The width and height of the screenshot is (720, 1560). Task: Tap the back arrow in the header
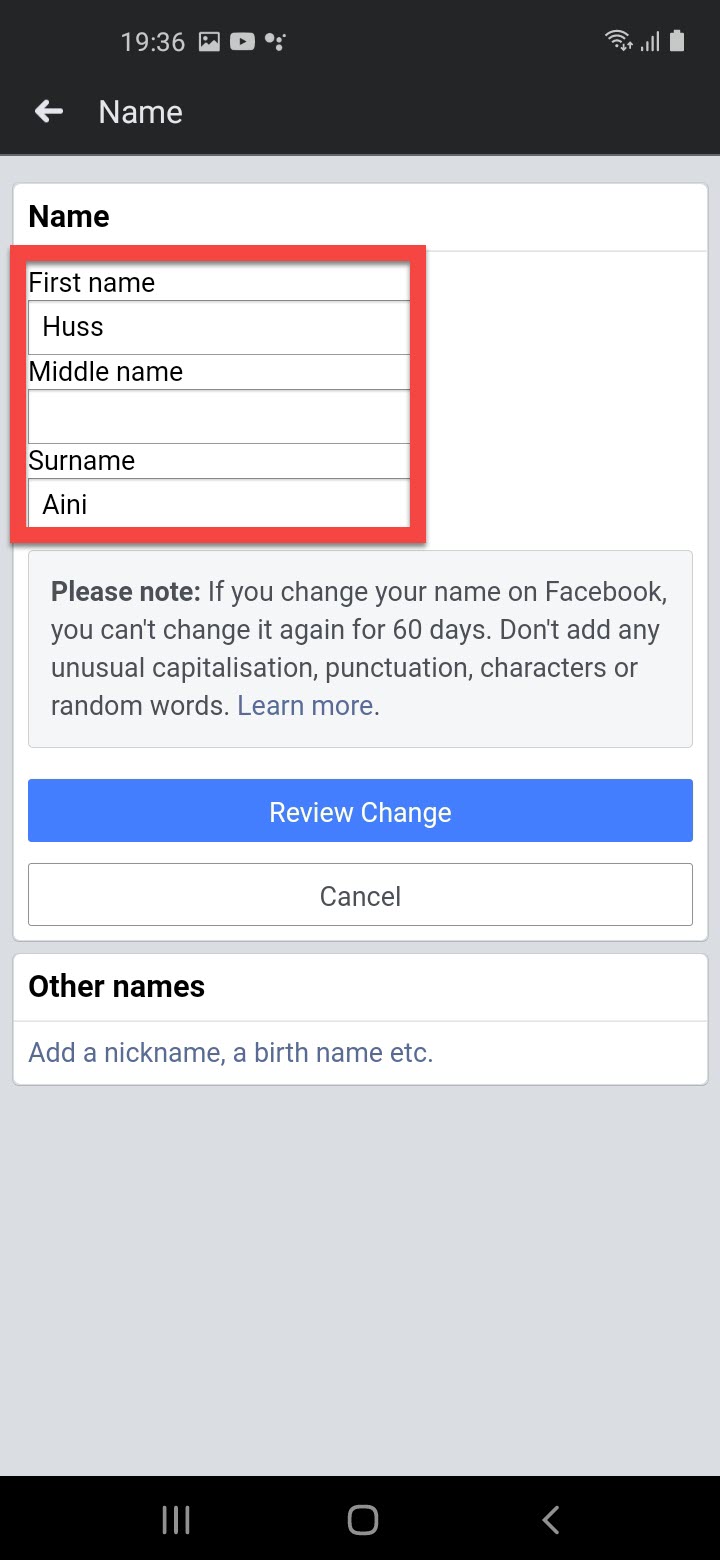click(x=49, y=112)
